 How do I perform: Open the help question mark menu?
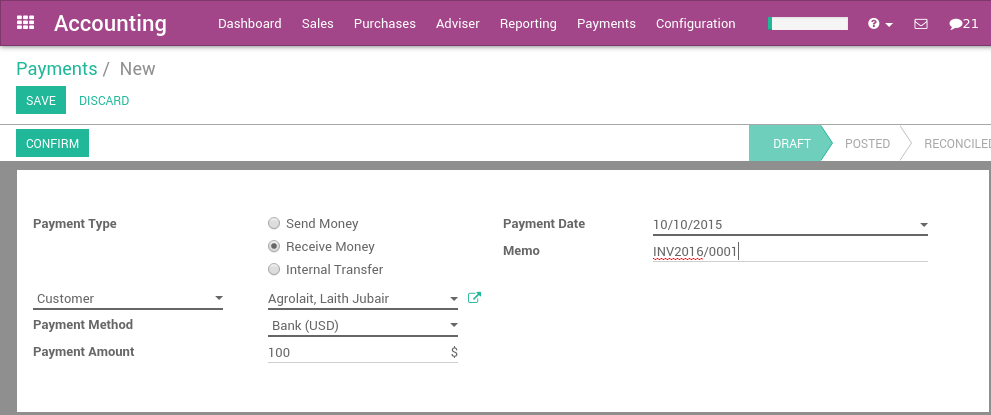880,24
